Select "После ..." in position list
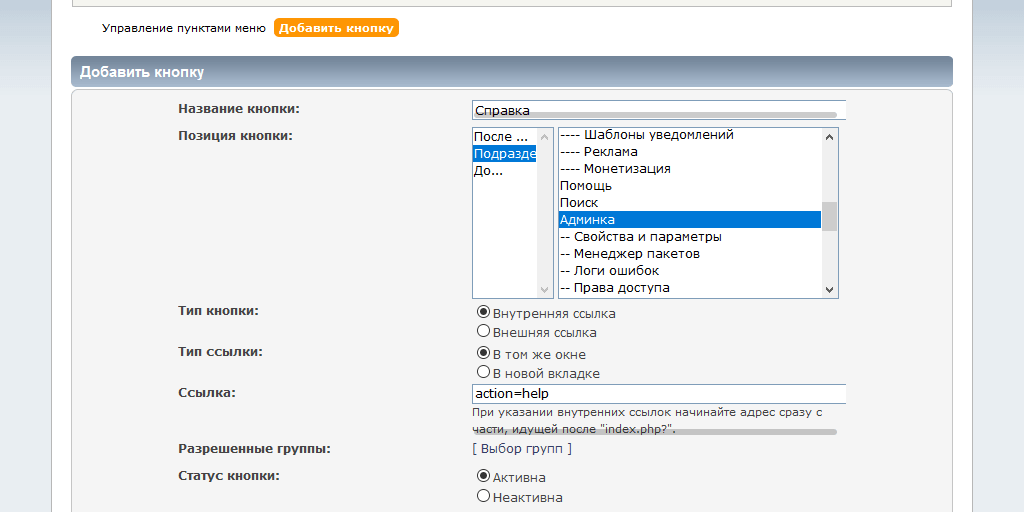Screen dimensions: 1024x512 [x=503, y=136]
